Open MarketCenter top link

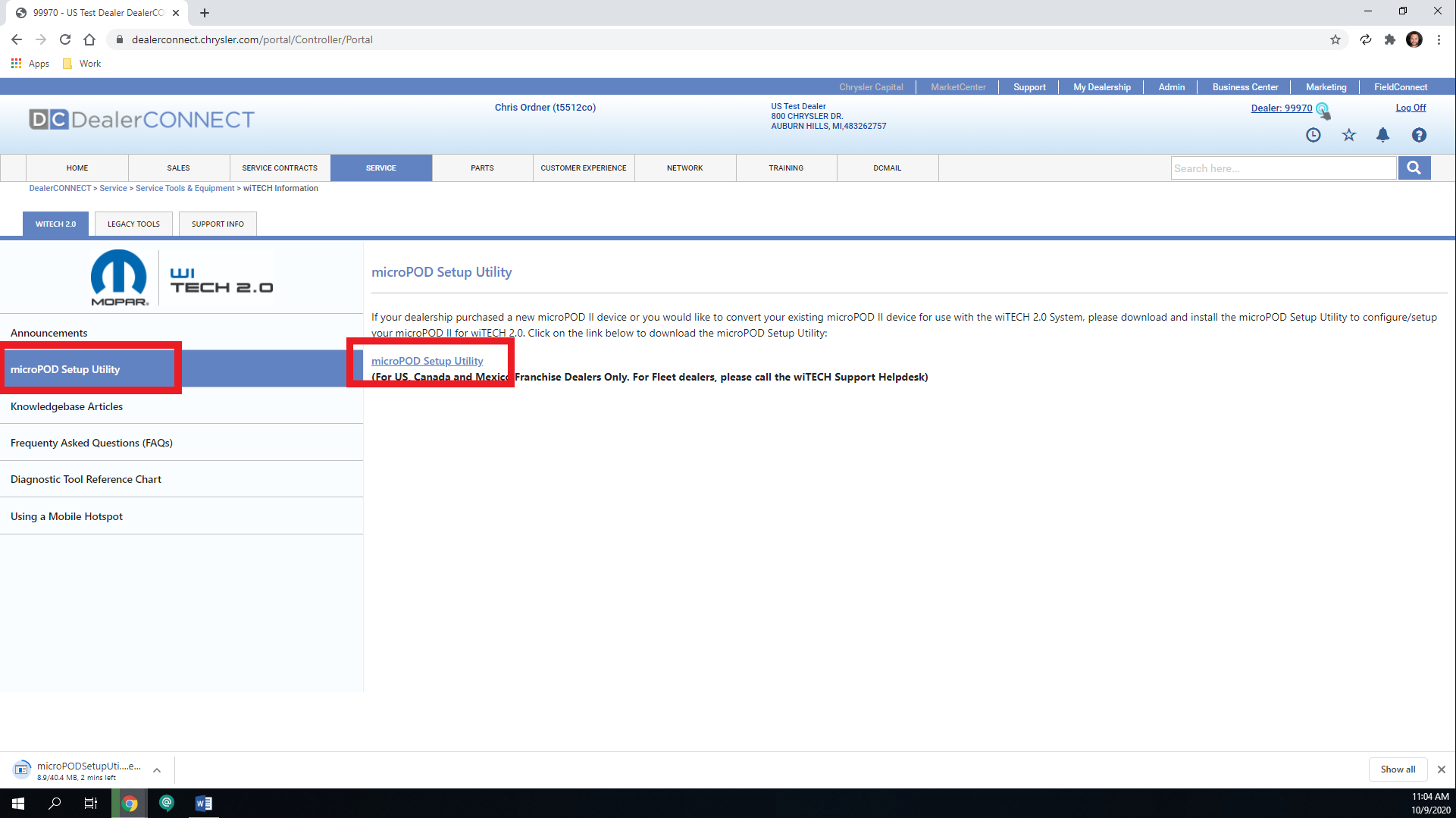958,87
